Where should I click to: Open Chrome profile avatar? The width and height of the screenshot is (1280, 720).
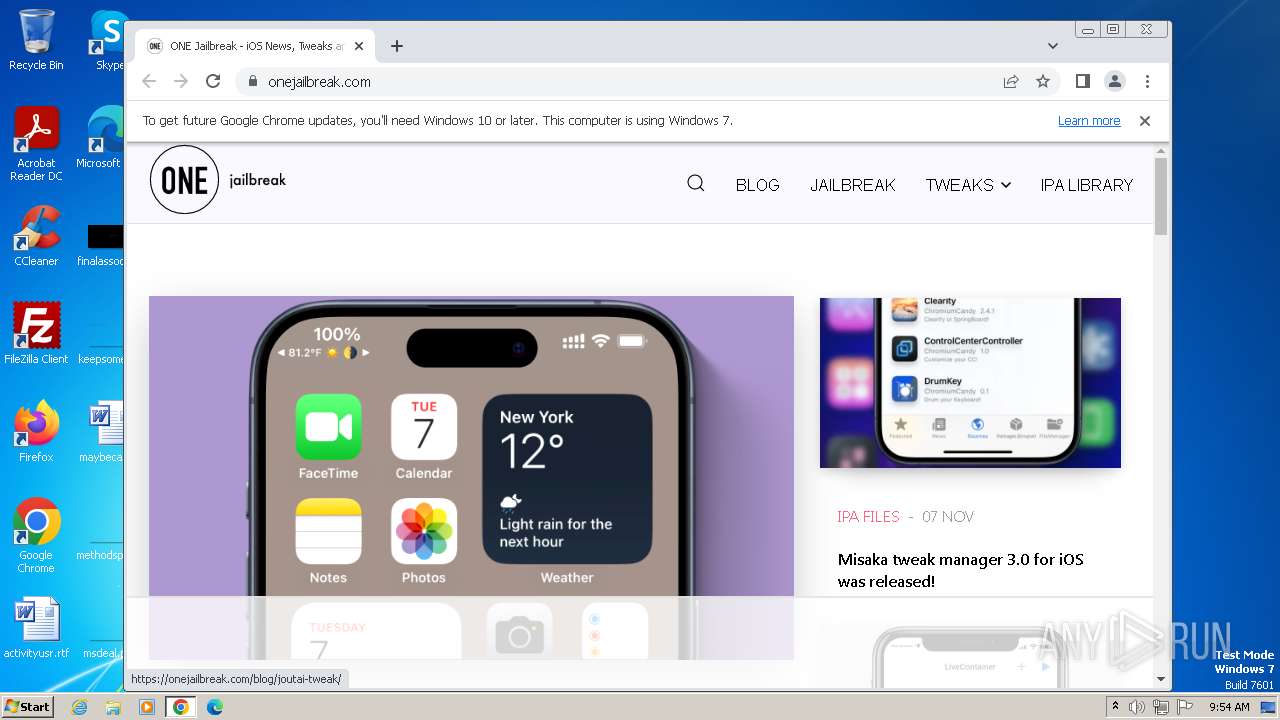point(1115,82)
